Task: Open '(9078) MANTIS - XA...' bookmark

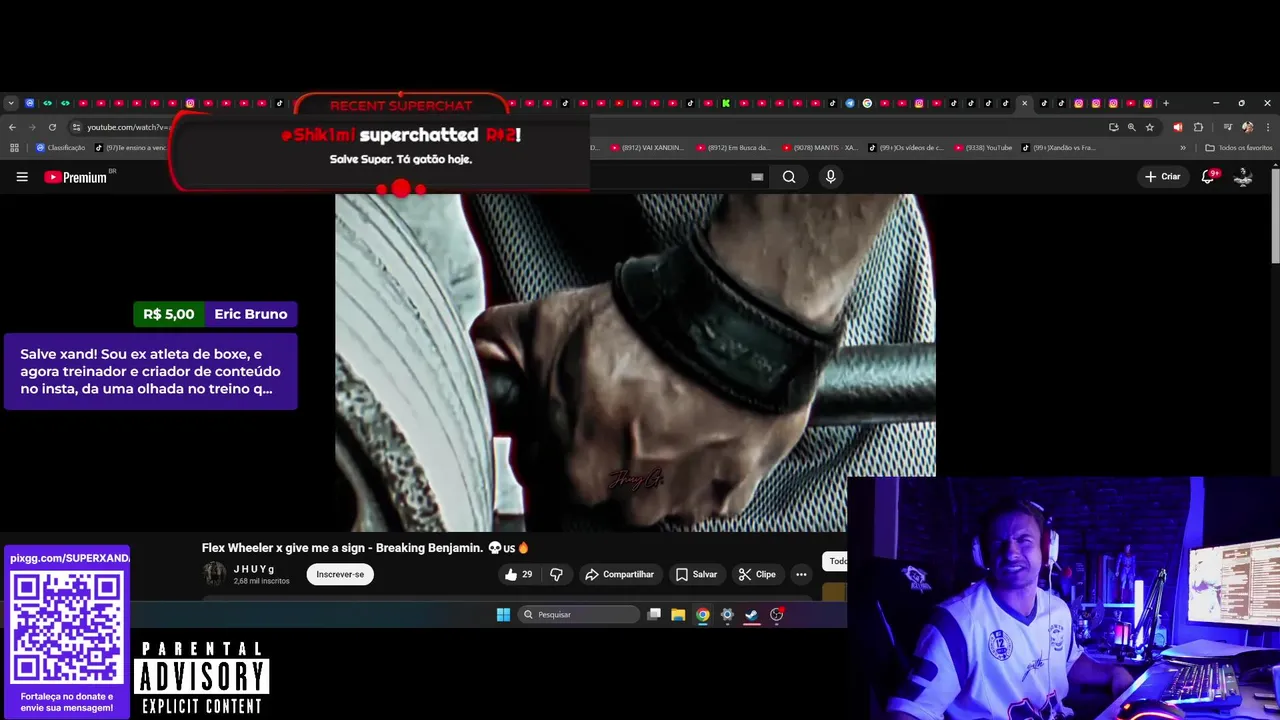Action: coord(820,148)
